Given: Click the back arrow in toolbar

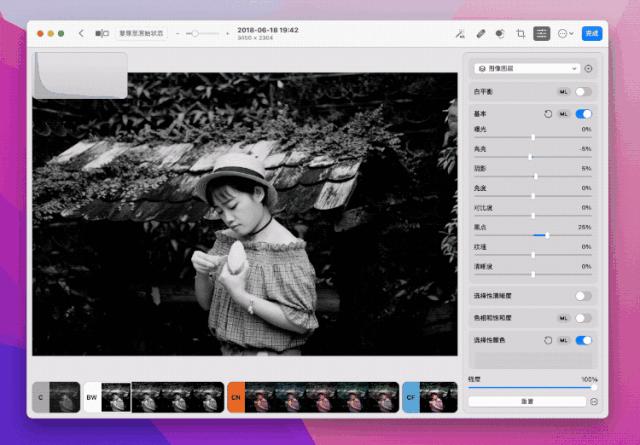Looking at the screenshot, I should (x=80, y=33).
